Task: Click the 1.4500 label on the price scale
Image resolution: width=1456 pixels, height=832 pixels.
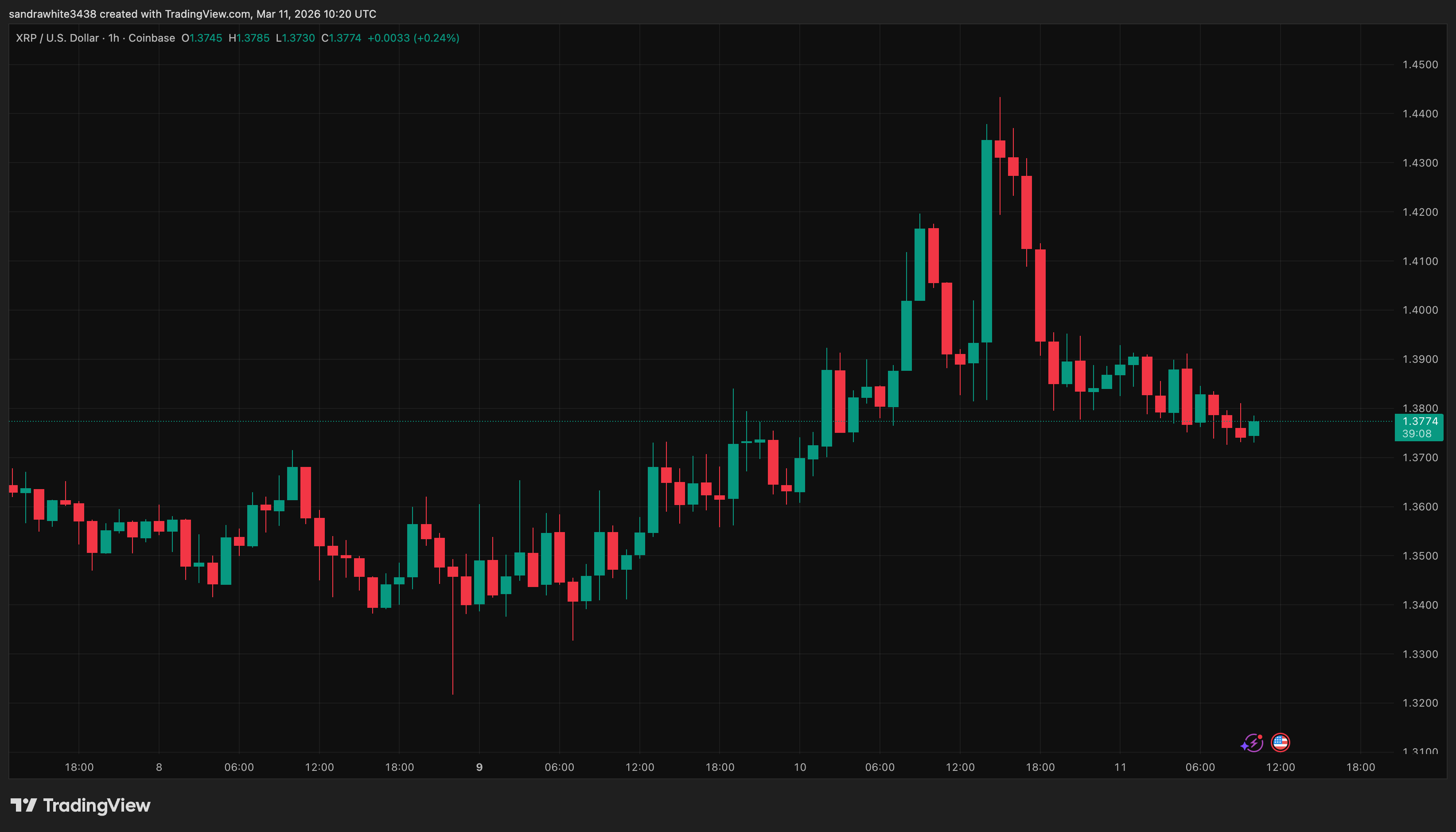Action: point(1421,65)
